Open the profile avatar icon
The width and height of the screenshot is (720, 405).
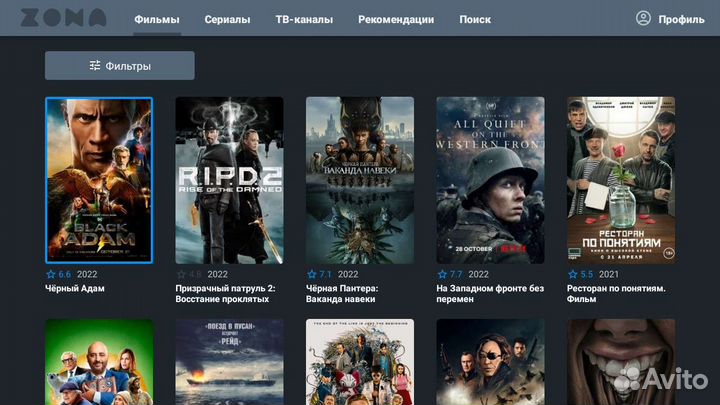(643, 18)
